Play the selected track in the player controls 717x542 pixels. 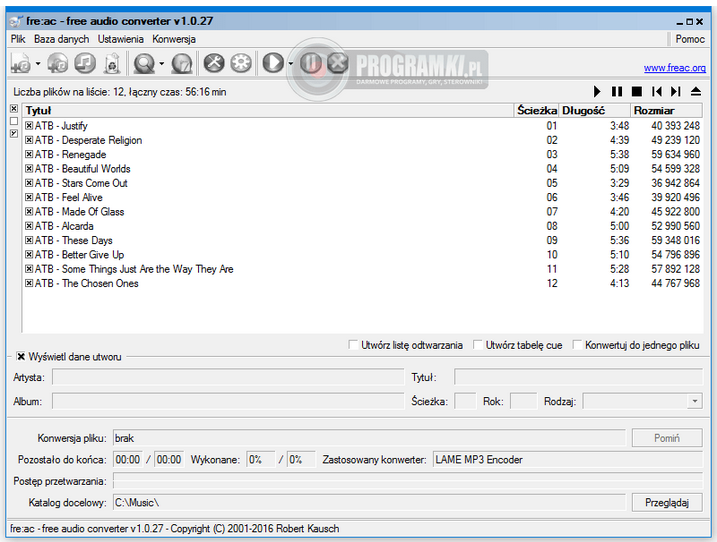[597, 91]
